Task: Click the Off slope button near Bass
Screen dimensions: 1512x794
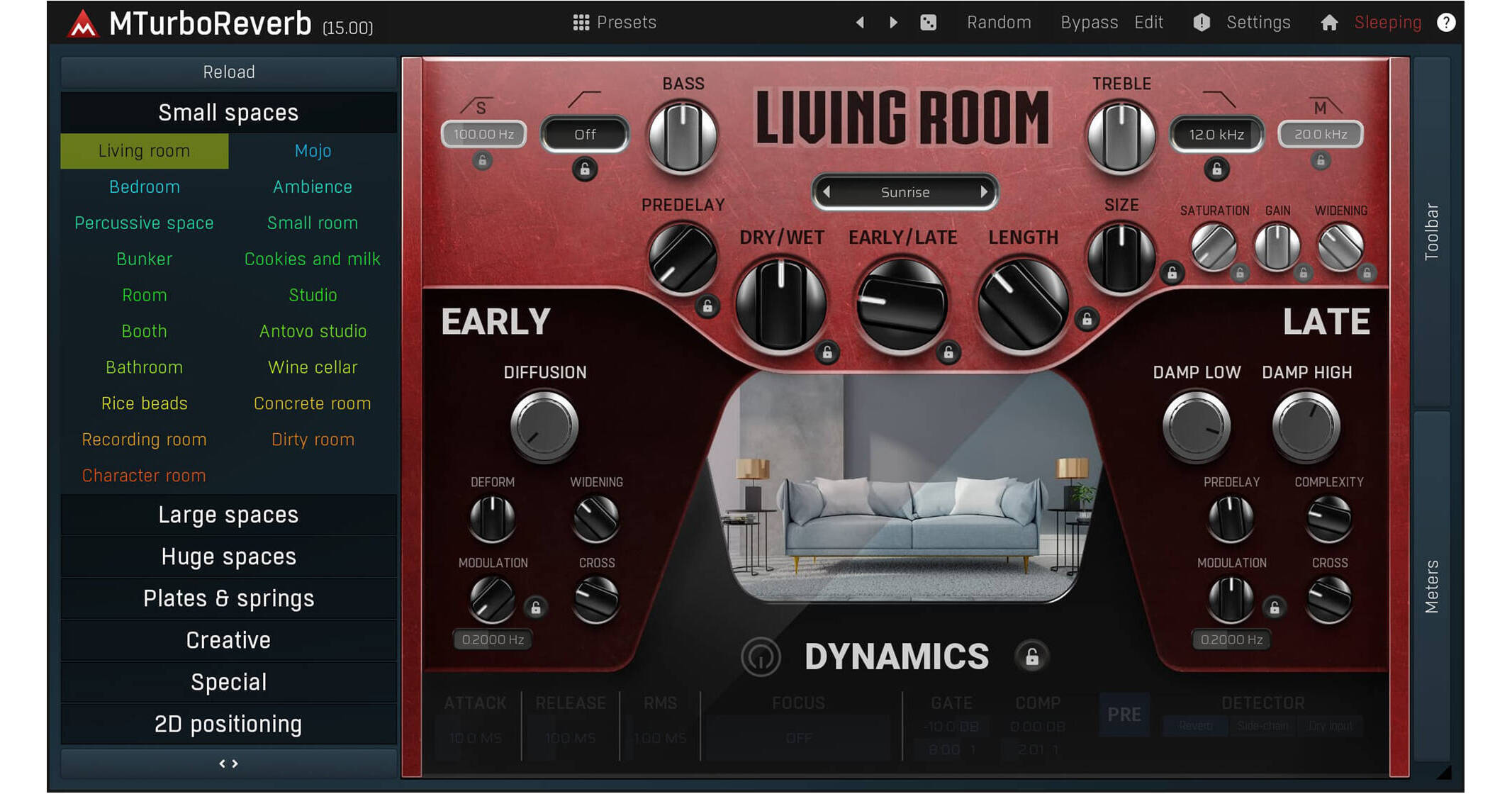Action: (584, 134)
